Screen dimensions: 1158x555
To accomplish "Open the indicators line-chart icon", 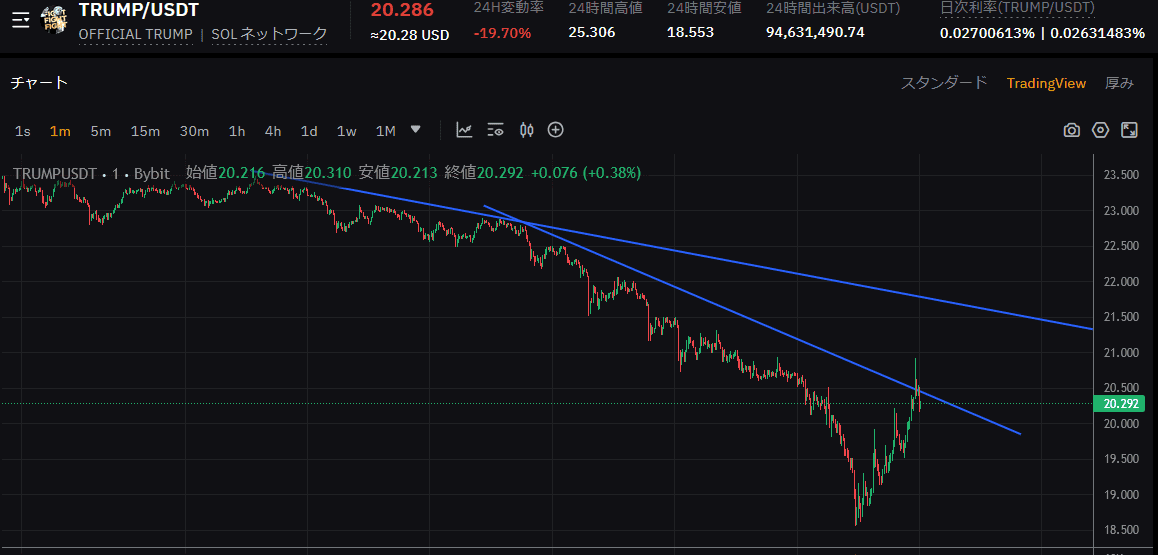I will click(464, 130).
